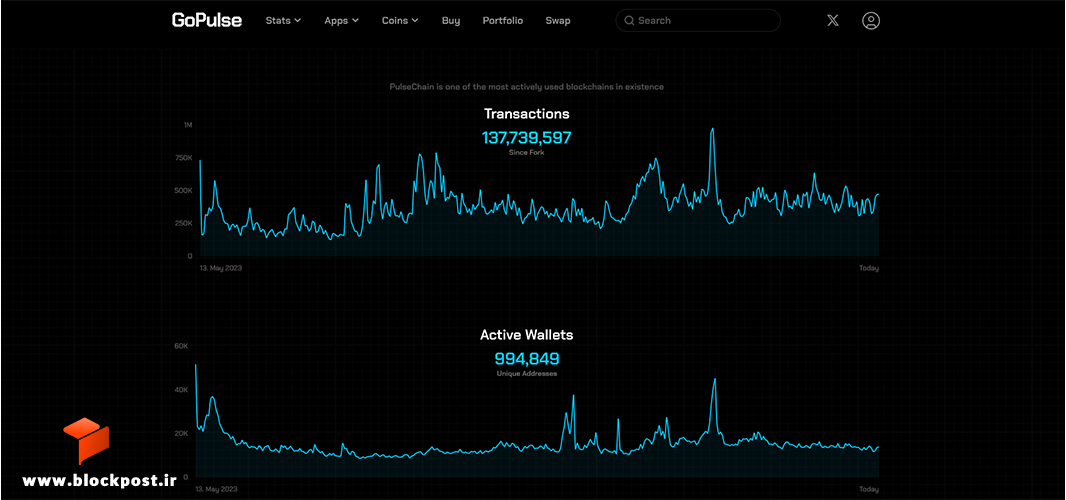Open the Portfolio page
Image resolution: width=1066 pixels, height=500 pixels.
(x=503, y=20)
